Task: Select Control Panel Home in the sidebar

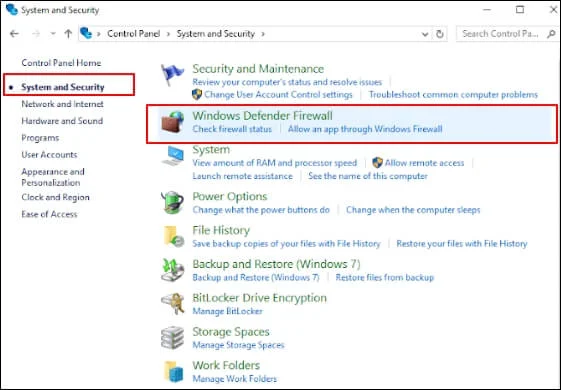Action: (x=61, y=63)
